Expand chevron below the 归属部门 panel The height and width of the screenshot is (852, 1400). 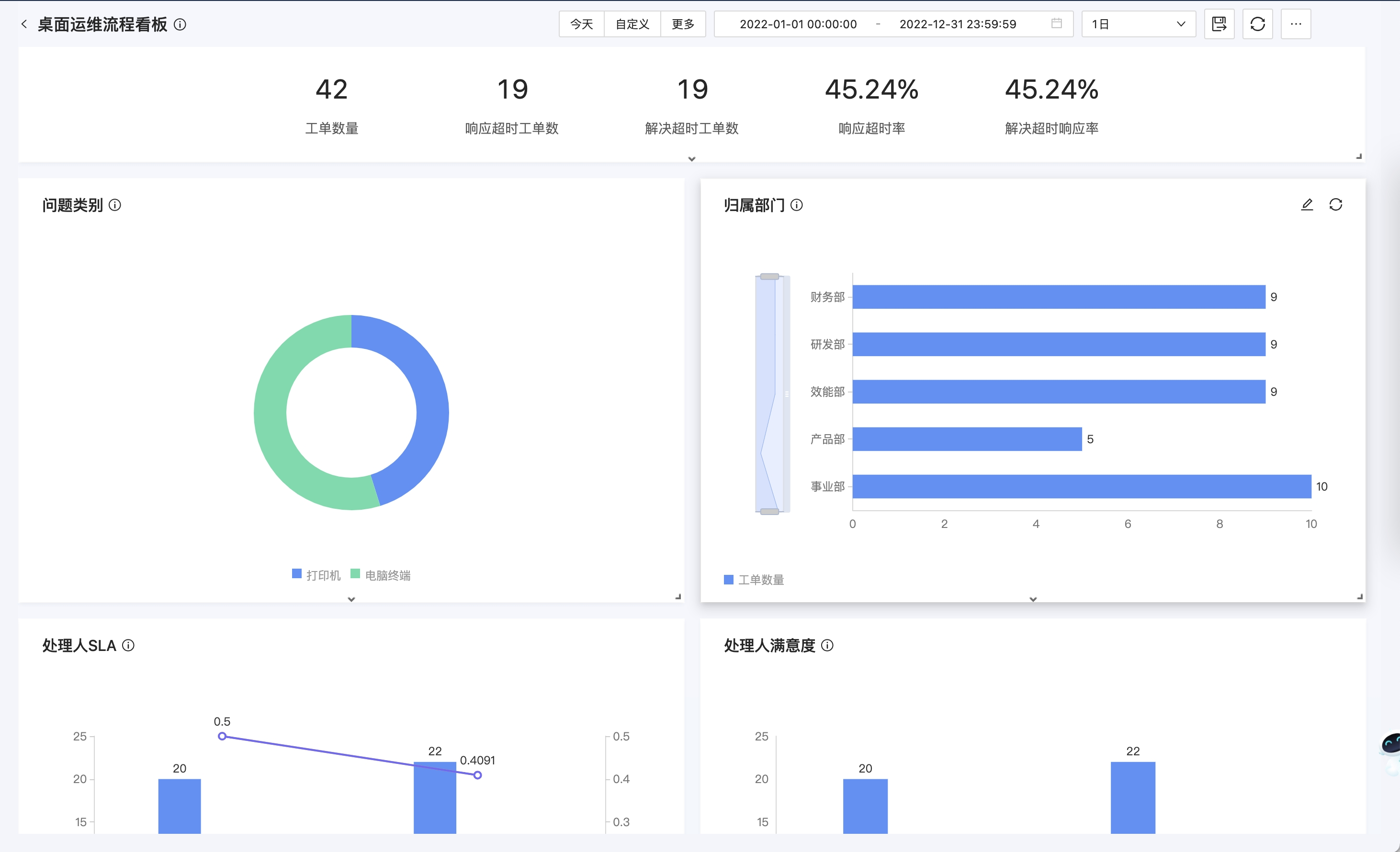(x=1033, y=599)
